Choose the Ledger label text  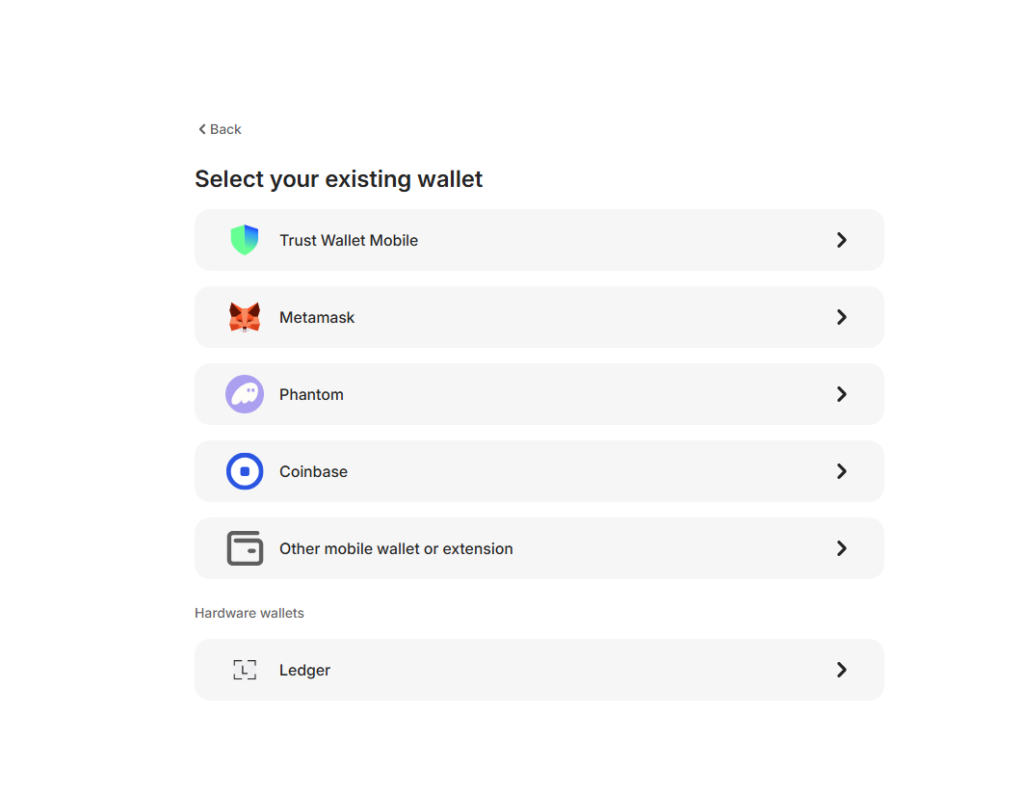tap(305, 670)
